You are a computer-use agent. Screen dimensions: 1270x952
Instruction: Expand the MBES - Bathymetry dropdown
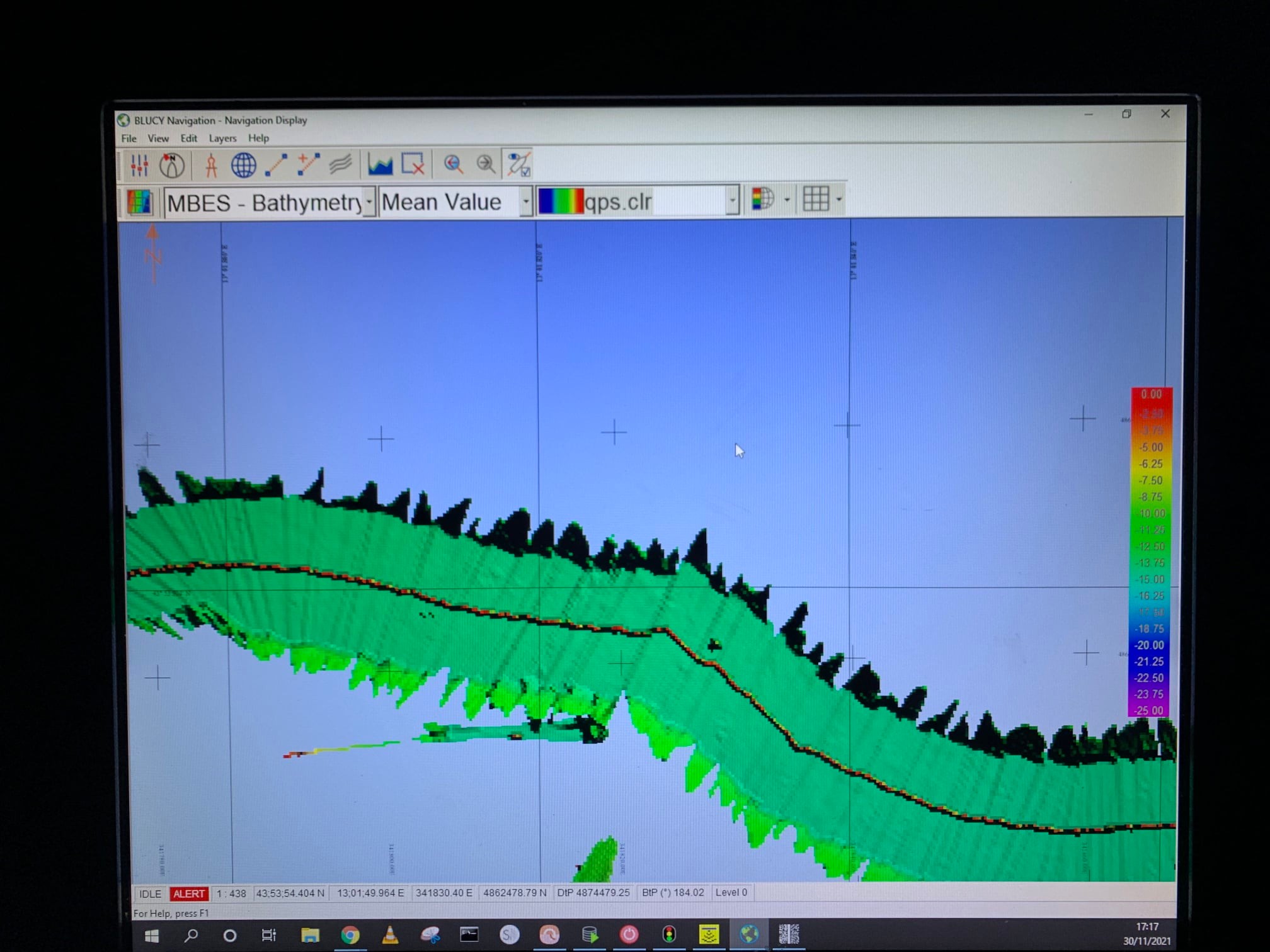pos(369,202)
